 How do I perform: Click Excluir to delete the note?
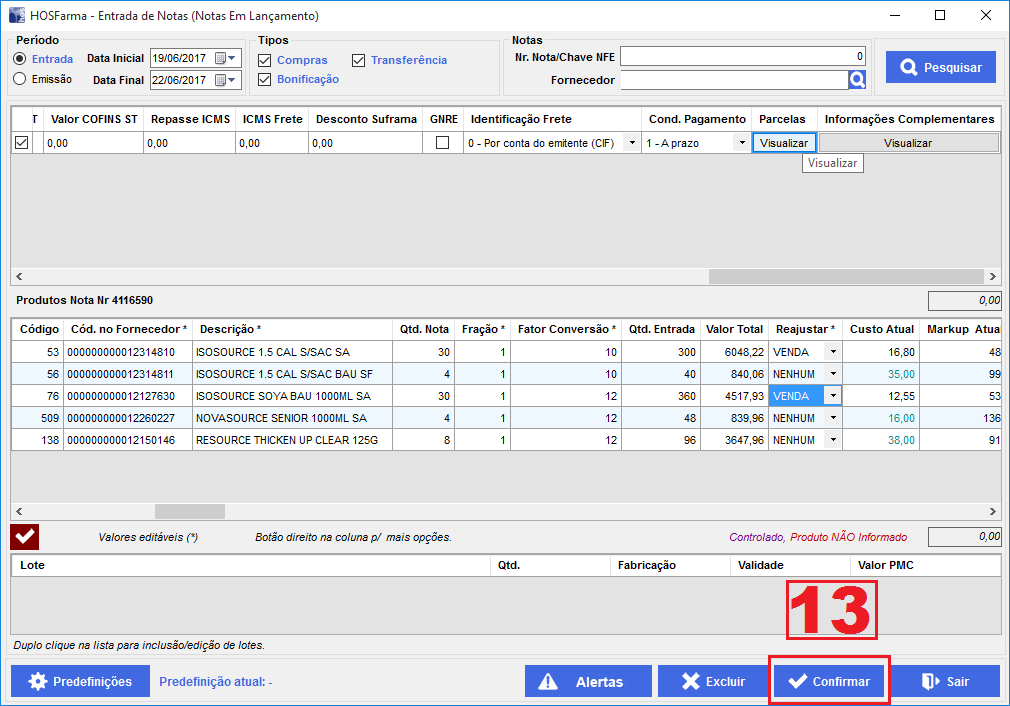click(x=712, y=681)
